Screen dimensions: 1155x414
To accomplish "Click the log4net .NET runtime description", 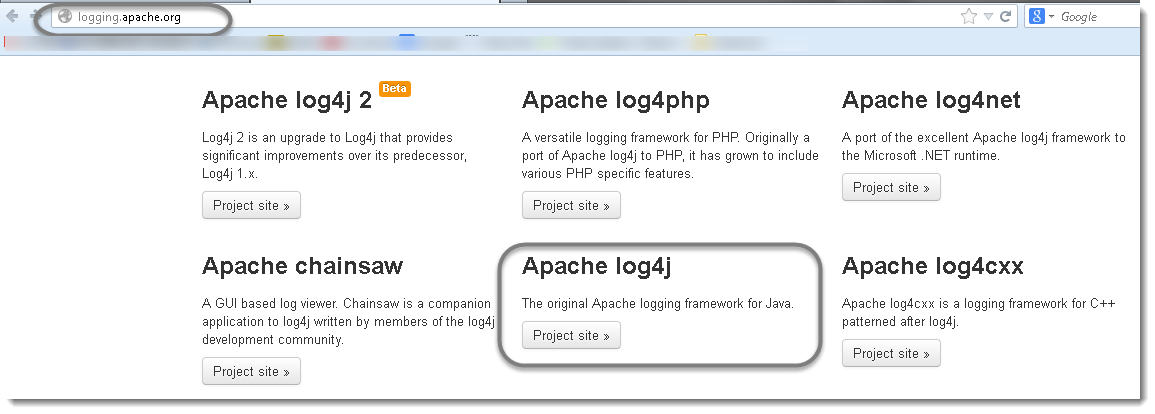I will 984,147.
